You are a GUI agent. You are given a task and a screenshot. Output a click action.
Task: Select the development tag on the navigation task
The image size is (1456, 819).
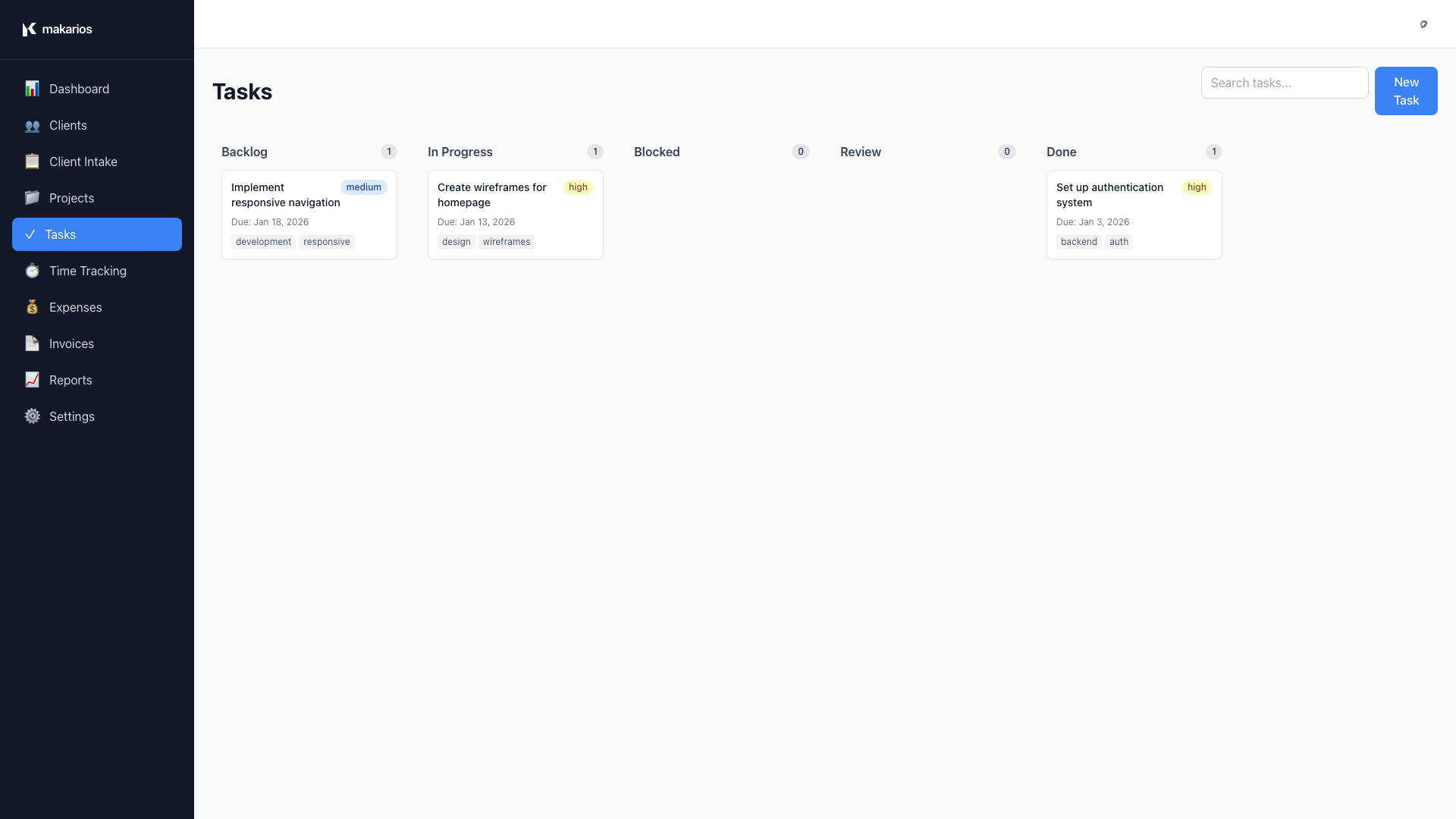(x=263, y=241)
